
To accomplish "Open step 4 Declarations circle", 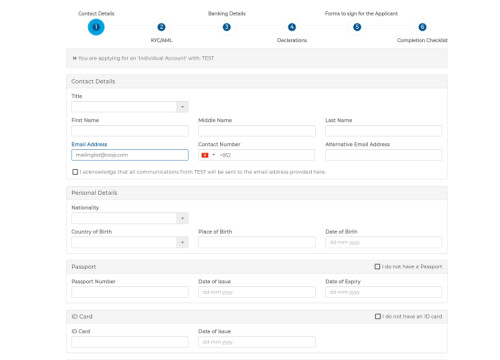I will (292, 27).
